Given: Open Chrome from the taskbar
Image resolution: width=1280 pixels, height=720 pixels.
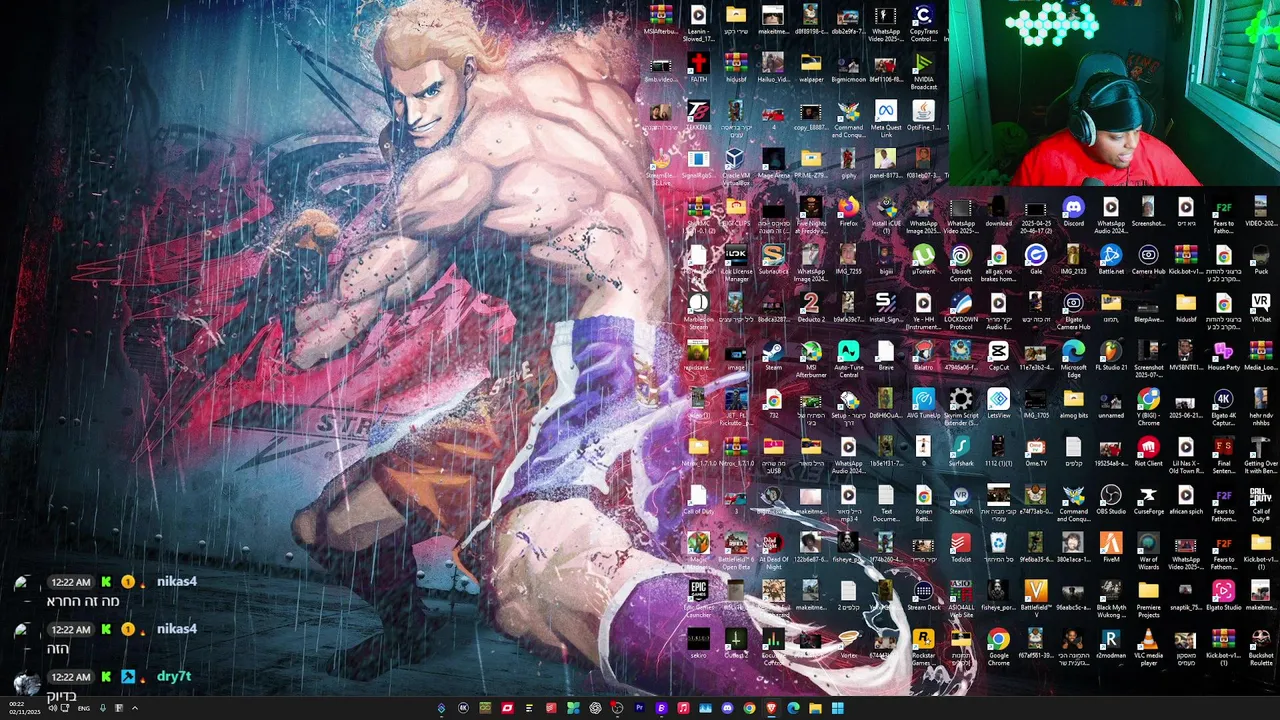Looking at the screenshot, I should click(749, 708).
